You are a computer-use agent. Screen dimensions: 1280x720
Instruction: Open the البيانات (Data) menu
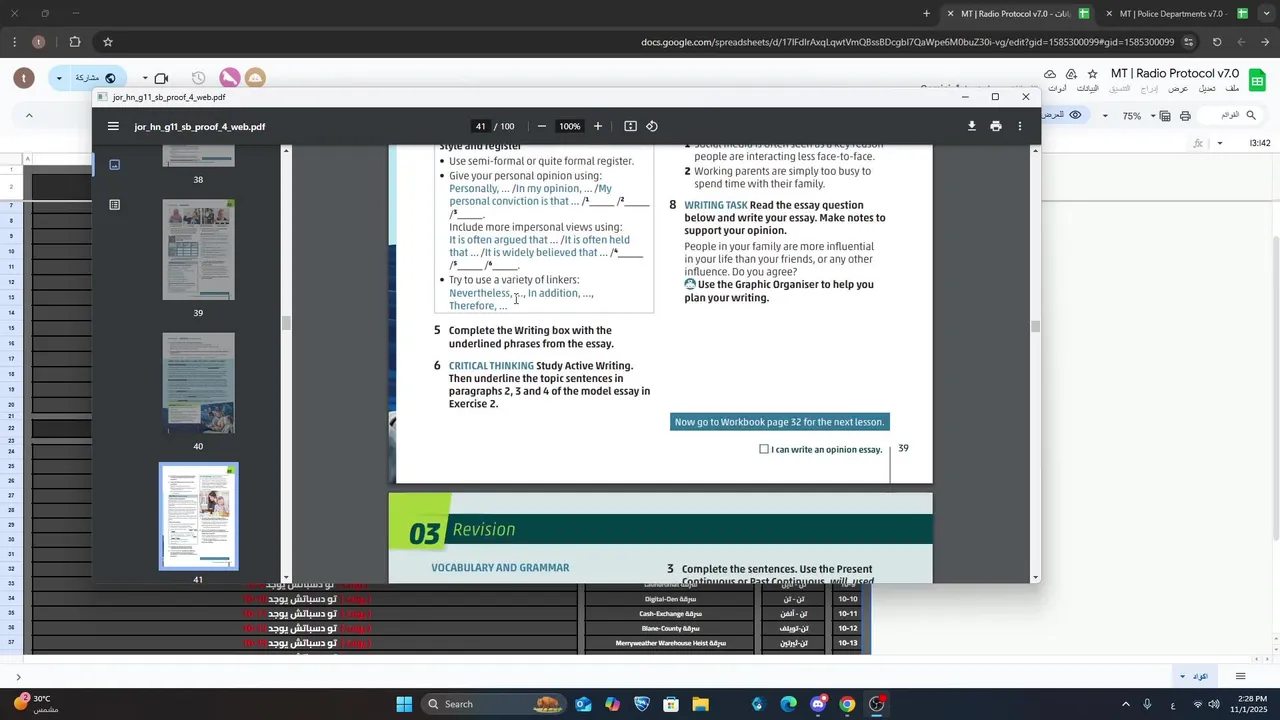(x=1086, y=89)
